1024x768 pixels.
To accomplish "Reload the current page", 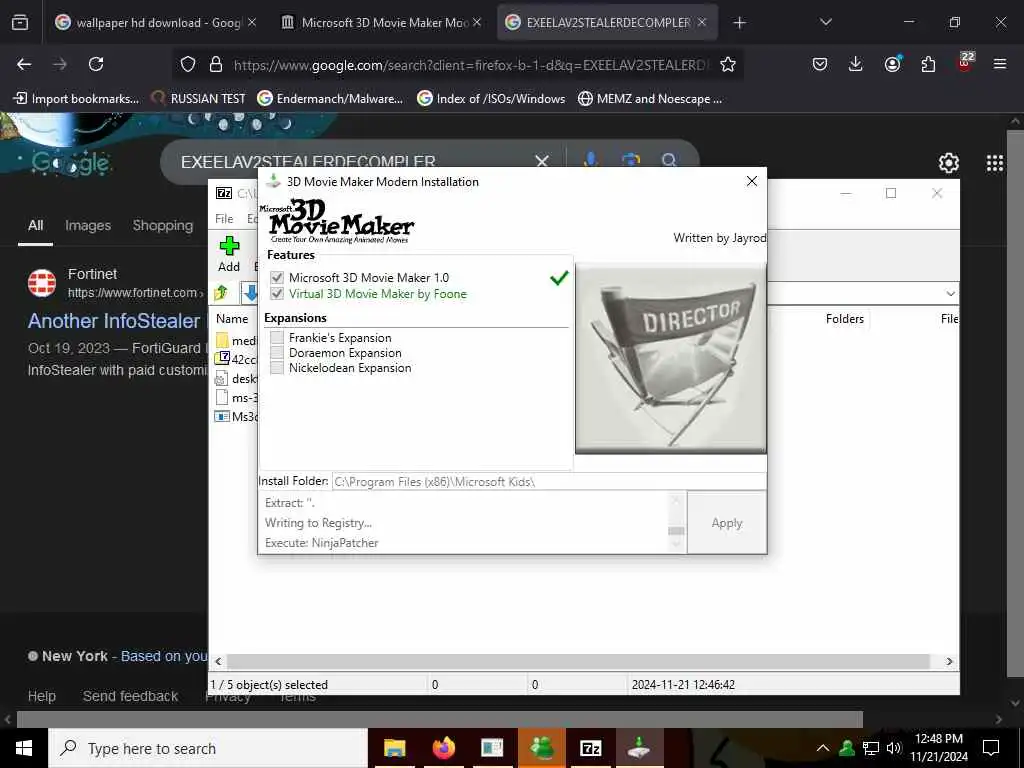I will click(x=96, y=64).
